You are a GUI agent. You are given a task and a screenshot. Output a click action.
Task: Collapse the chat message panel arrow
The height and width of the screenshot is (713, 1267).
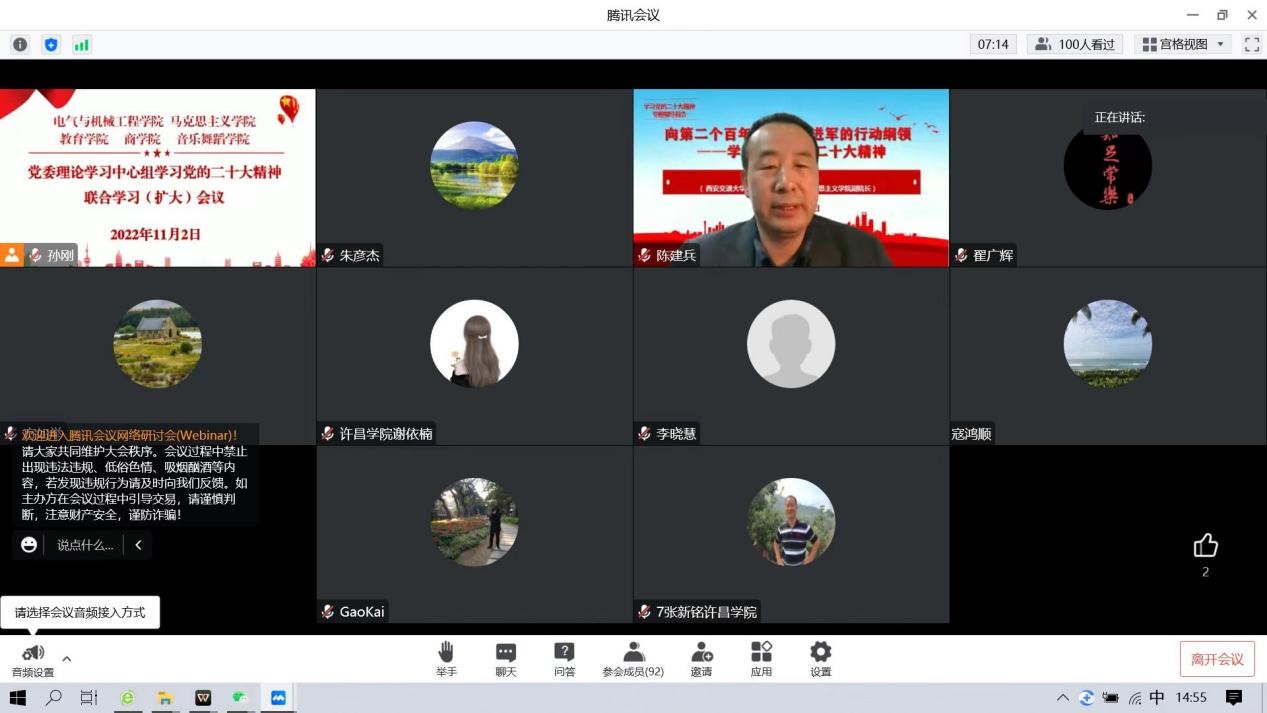coord(138,545)
